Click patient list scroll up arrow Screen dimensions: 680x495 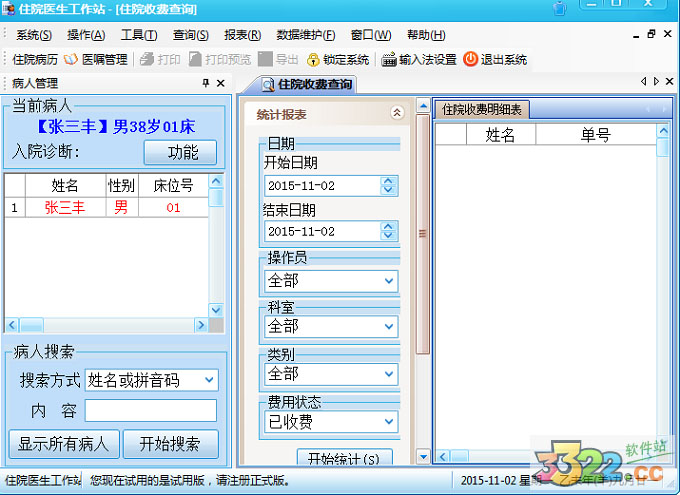[x=216, y=180]
